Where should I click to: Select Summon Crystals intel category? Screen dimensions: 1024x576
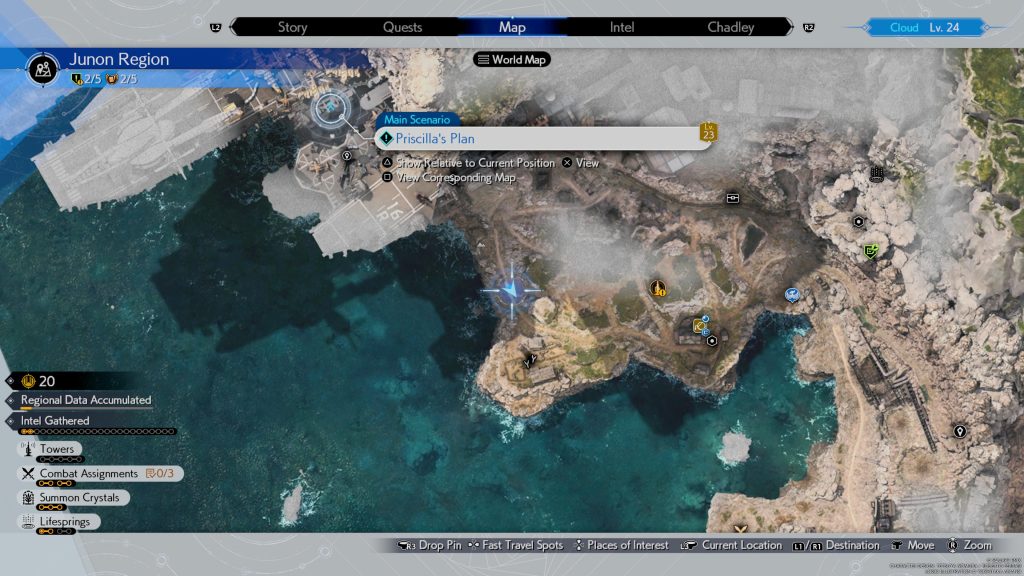78,497
